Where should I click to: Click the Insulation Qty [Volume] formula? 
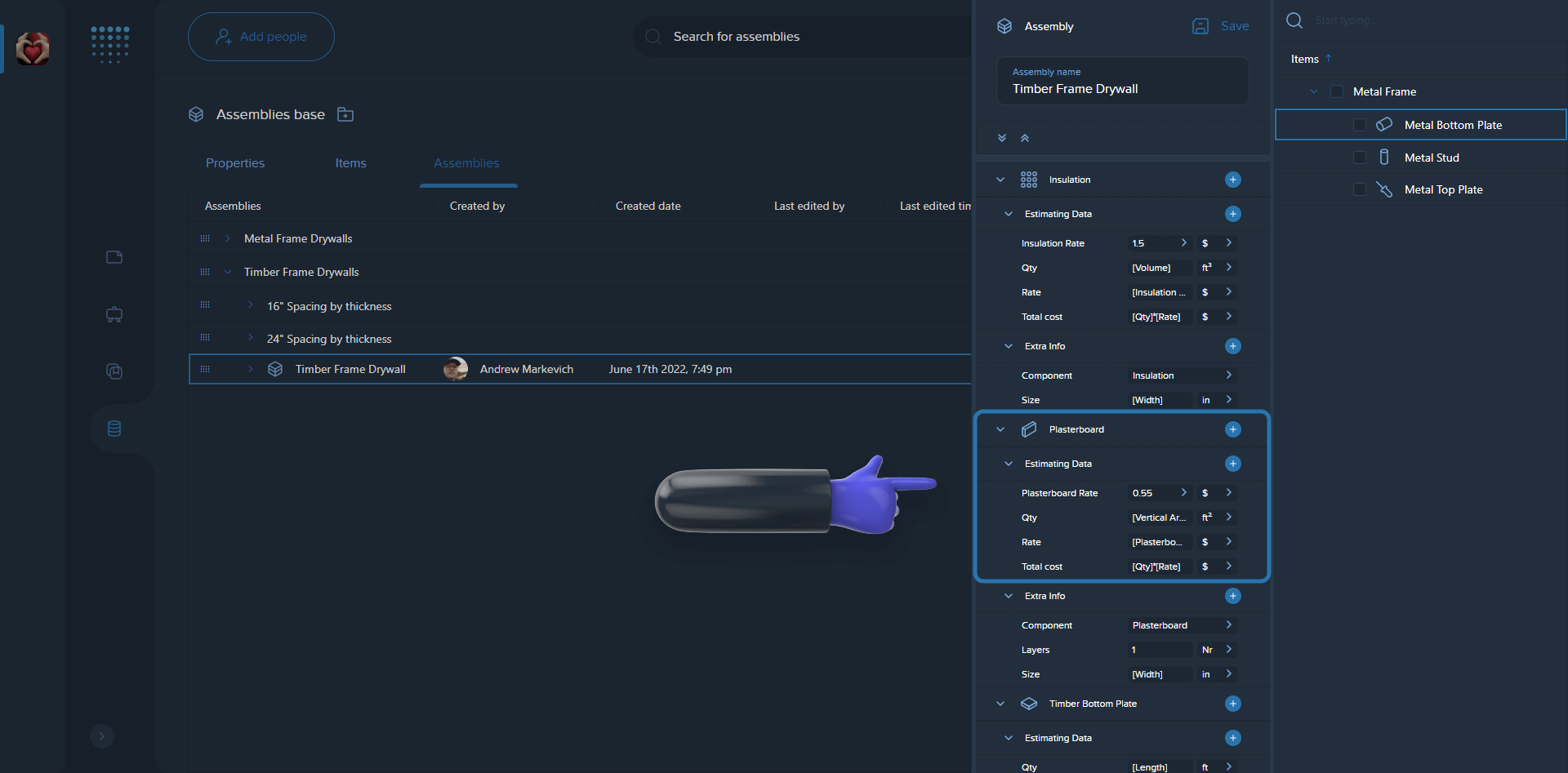[x=1160, y=268]
